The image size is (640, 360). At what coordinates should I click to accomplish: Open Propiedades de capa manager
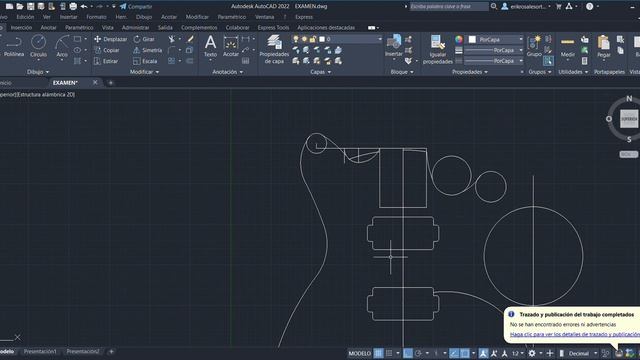(x=274, y=49)
